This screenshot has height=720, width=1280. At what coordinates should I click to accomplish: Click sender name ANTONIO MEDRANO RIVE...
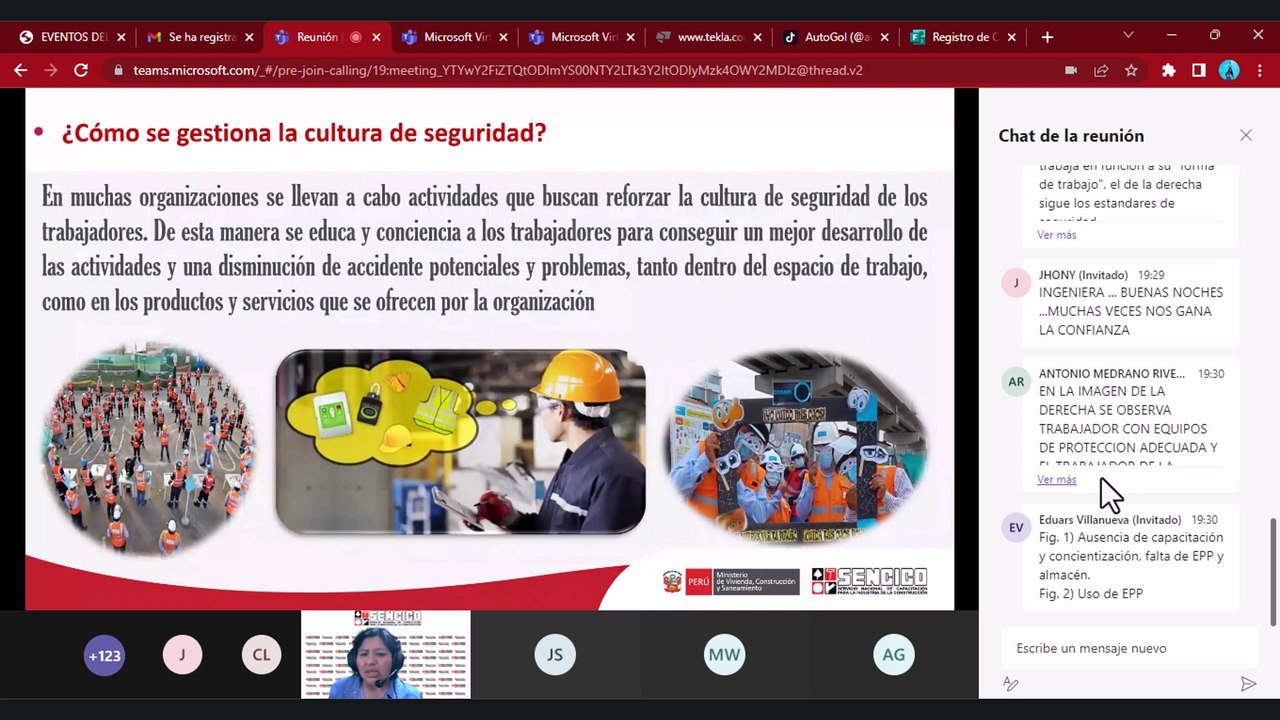(x=1112, y=373)
